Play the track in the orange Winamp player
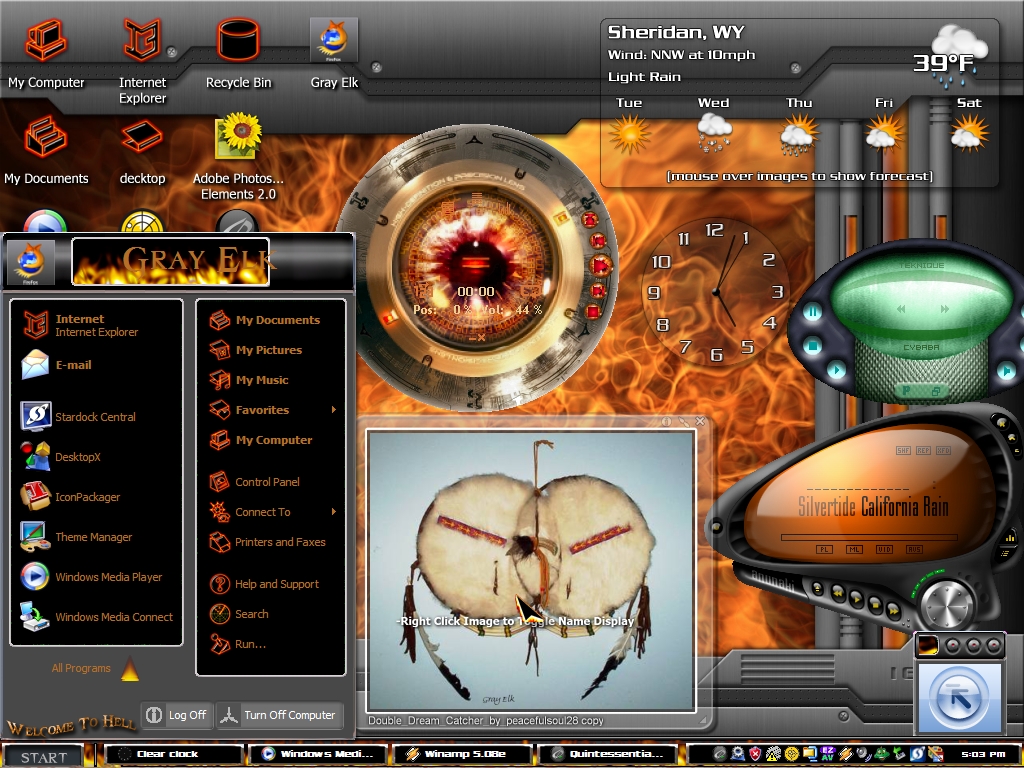The image size is (1024, 768). [x=856, y=598]
